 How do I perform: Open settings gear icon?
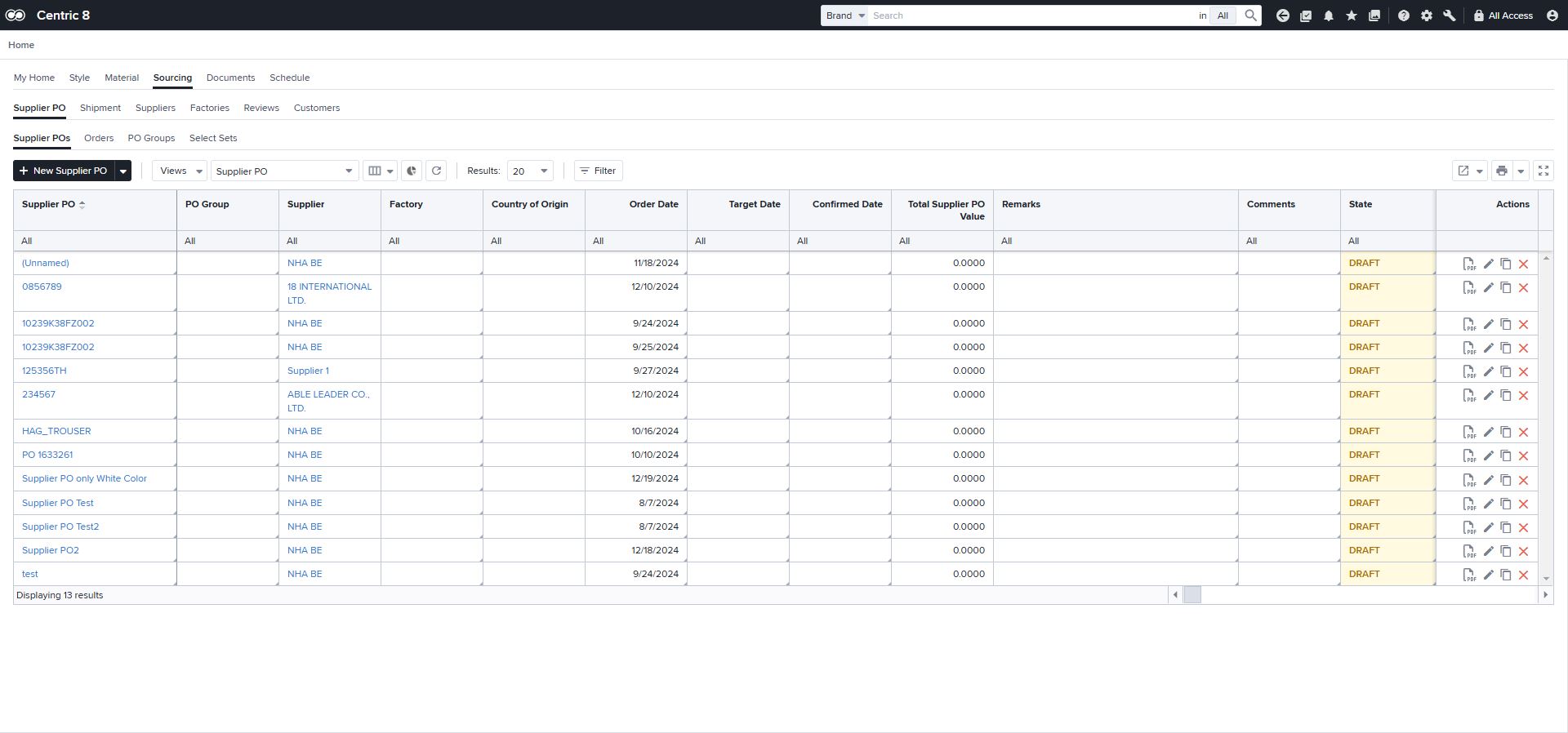pyautogui.click(x=1427, y=16)
